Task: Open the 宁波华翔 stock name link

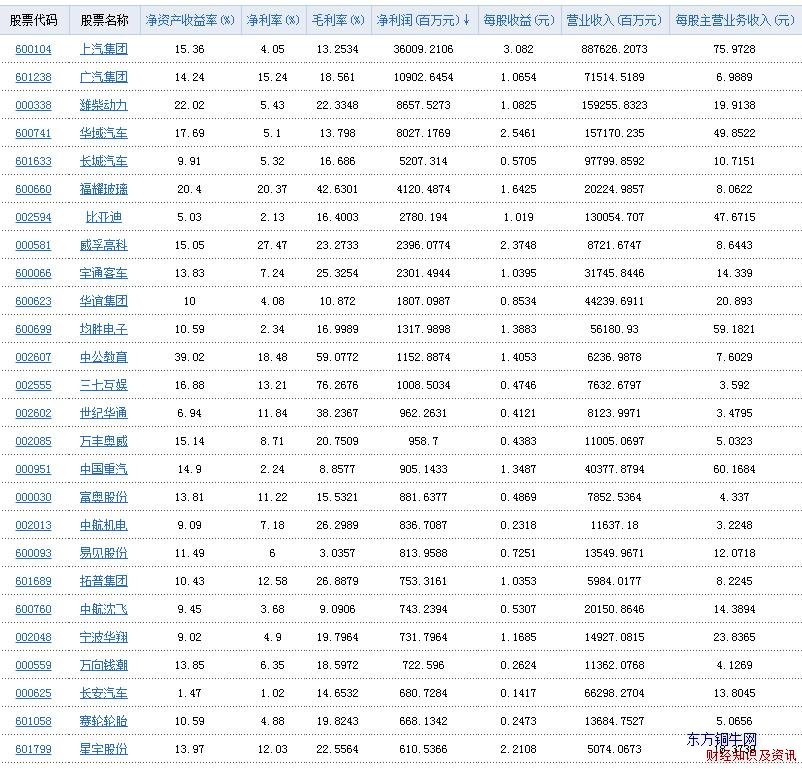Action: tap(104, 638)
